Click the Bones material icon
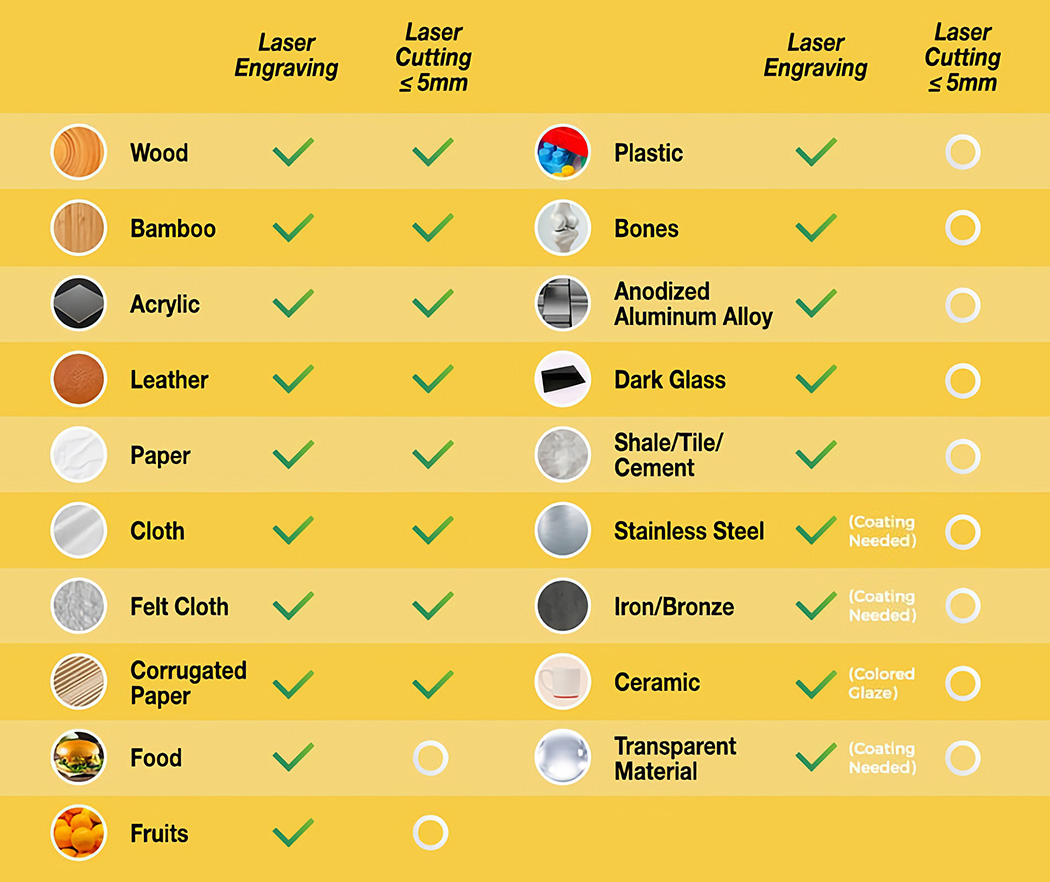1050x882 pixels. coord(563,228)
